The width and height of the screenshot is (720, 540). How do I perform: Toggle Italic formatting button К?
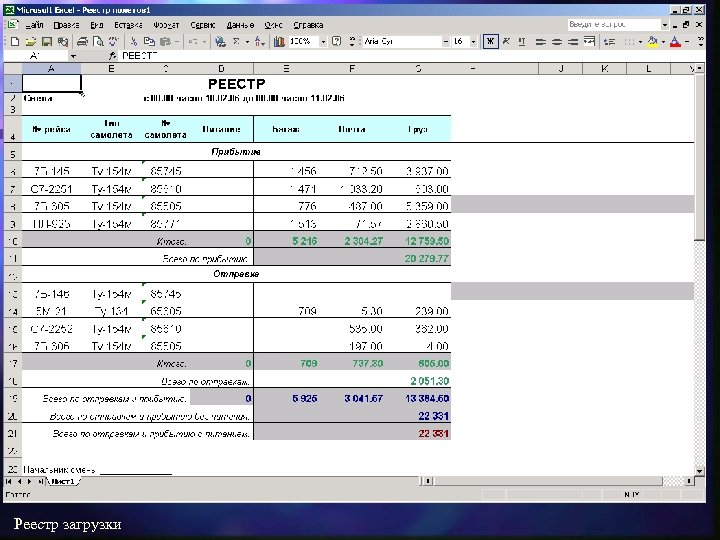506,42
